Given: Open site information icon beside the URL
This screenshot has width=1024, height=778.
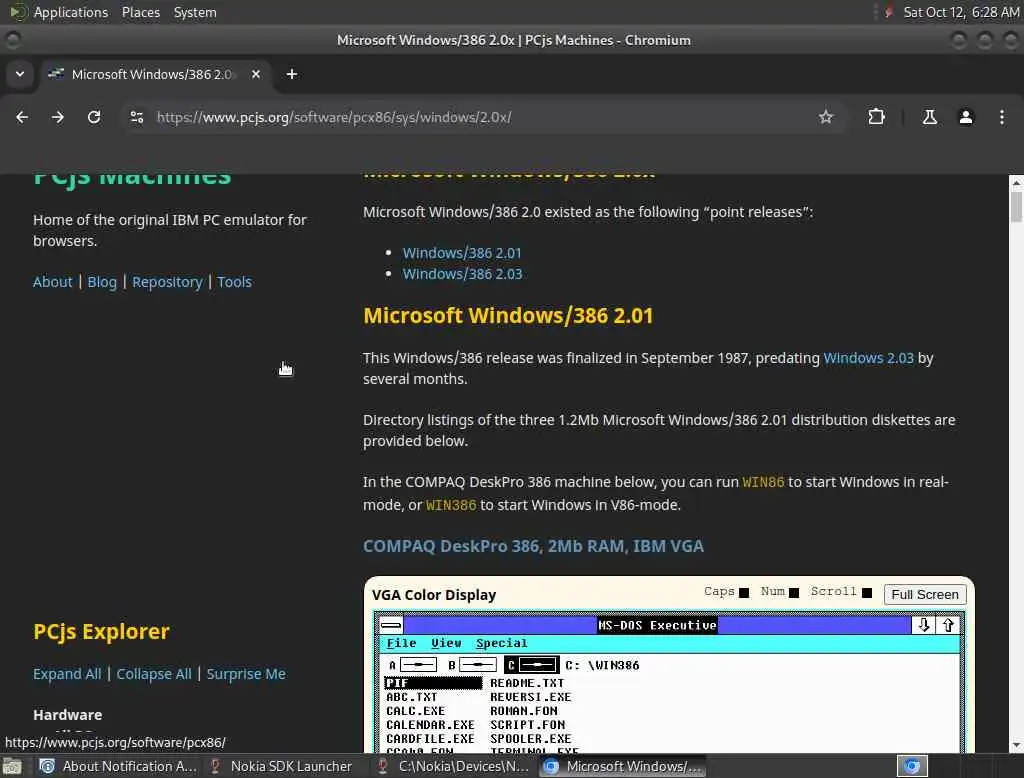Looking at the screenshot, I should point(137,117).
